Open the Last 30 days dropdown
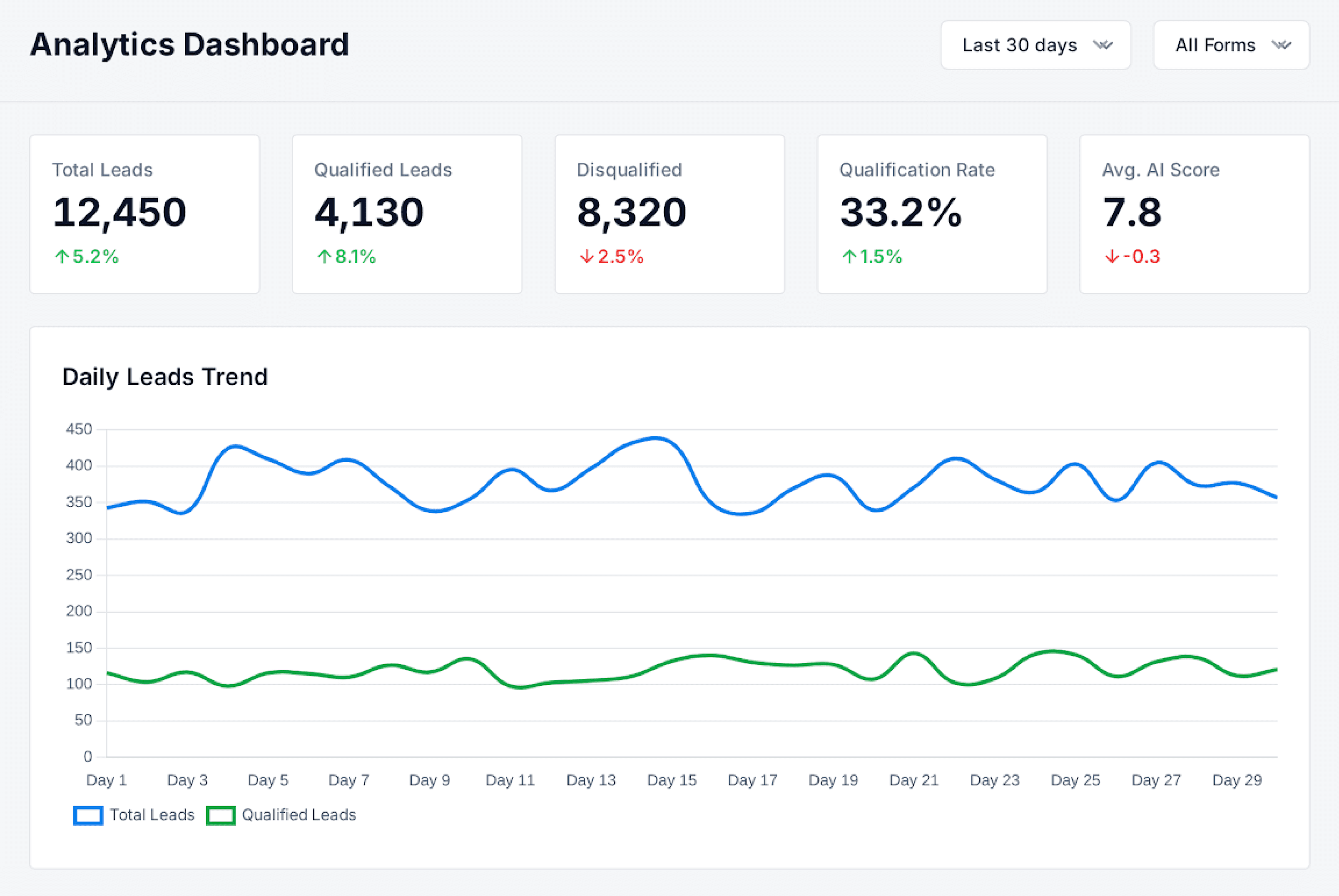Viewport: 1339px width, 896px height. 1020,45
